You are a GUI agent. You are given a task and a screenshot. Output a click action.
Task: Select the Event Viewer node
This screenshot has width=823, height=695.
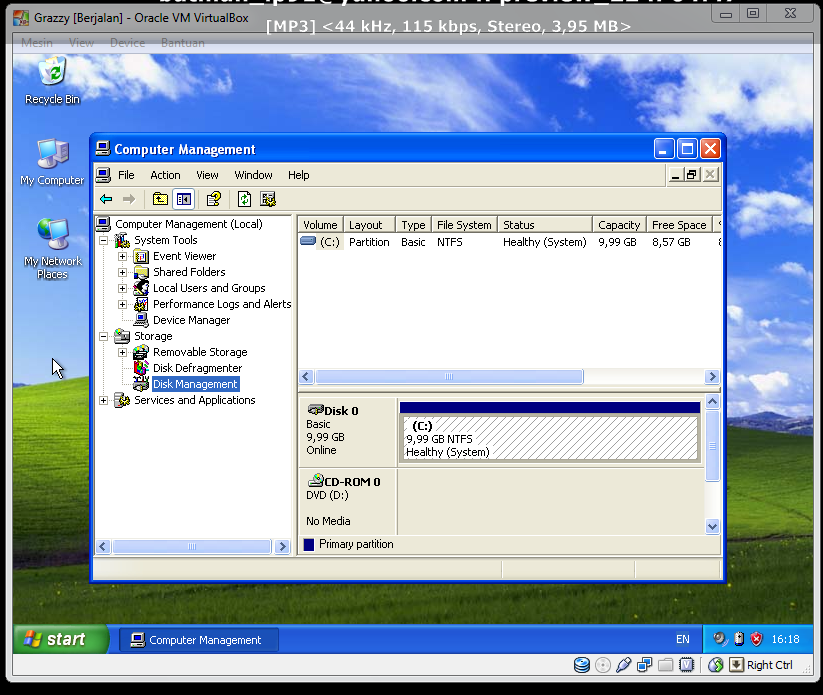[184, 256]
